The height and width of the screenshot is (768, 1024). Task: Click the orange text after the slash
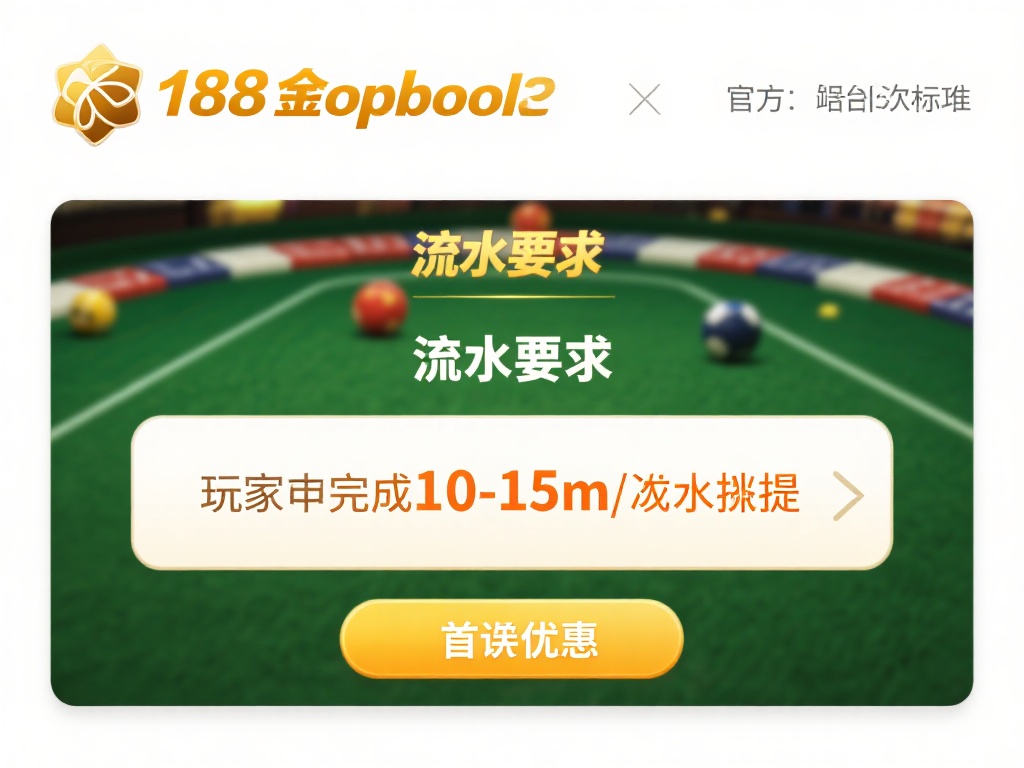715,493
